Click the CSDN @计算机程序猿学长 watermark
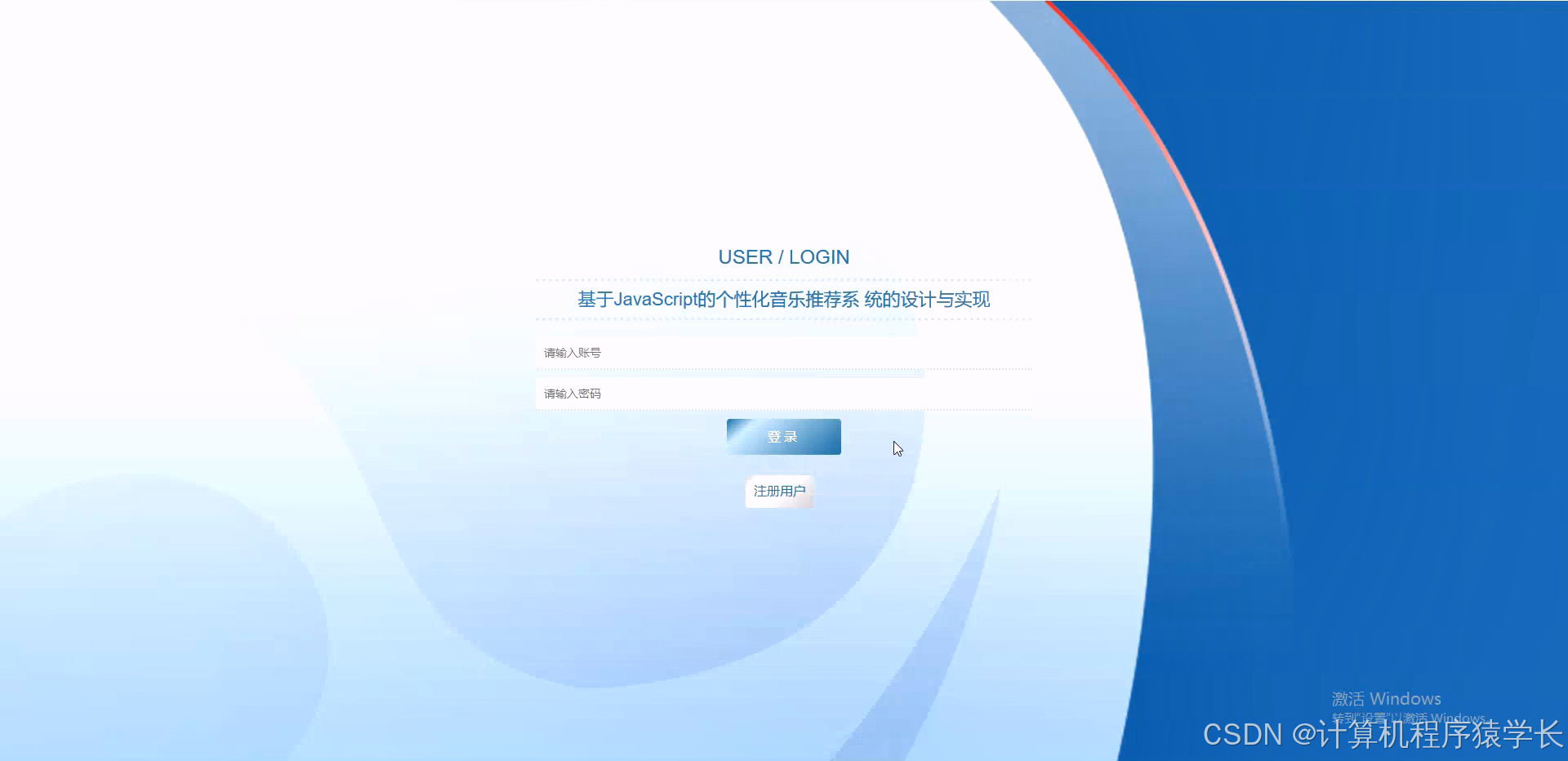 tap(1380, 736)
